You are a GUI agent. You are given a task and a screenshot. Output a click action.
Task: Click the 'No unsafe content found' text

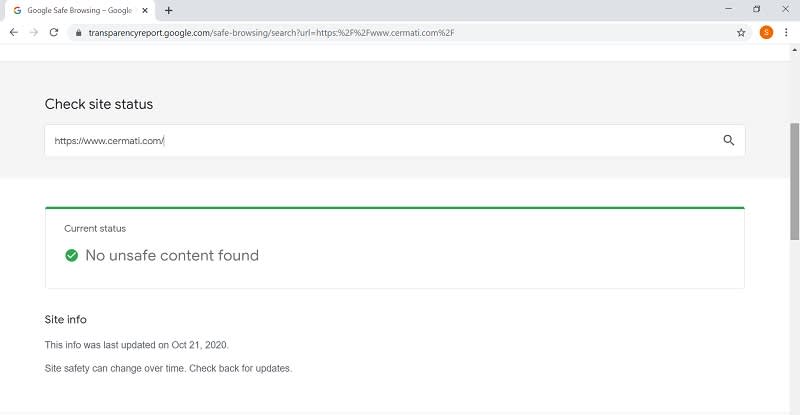click(x=172, y=255)
